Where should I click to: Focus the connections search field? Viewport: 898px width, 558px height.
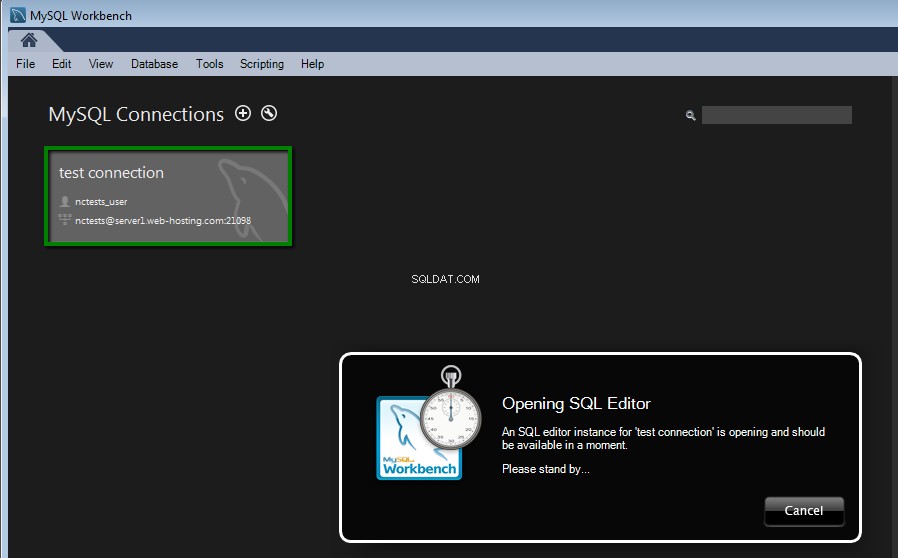(x=777, y=115)
